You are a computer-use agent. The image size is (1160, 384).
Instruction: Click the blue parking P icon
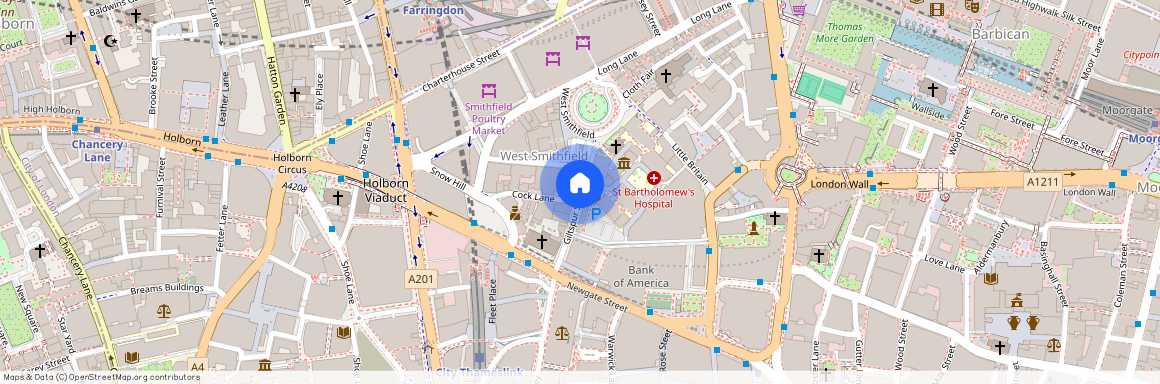(596, 215)
